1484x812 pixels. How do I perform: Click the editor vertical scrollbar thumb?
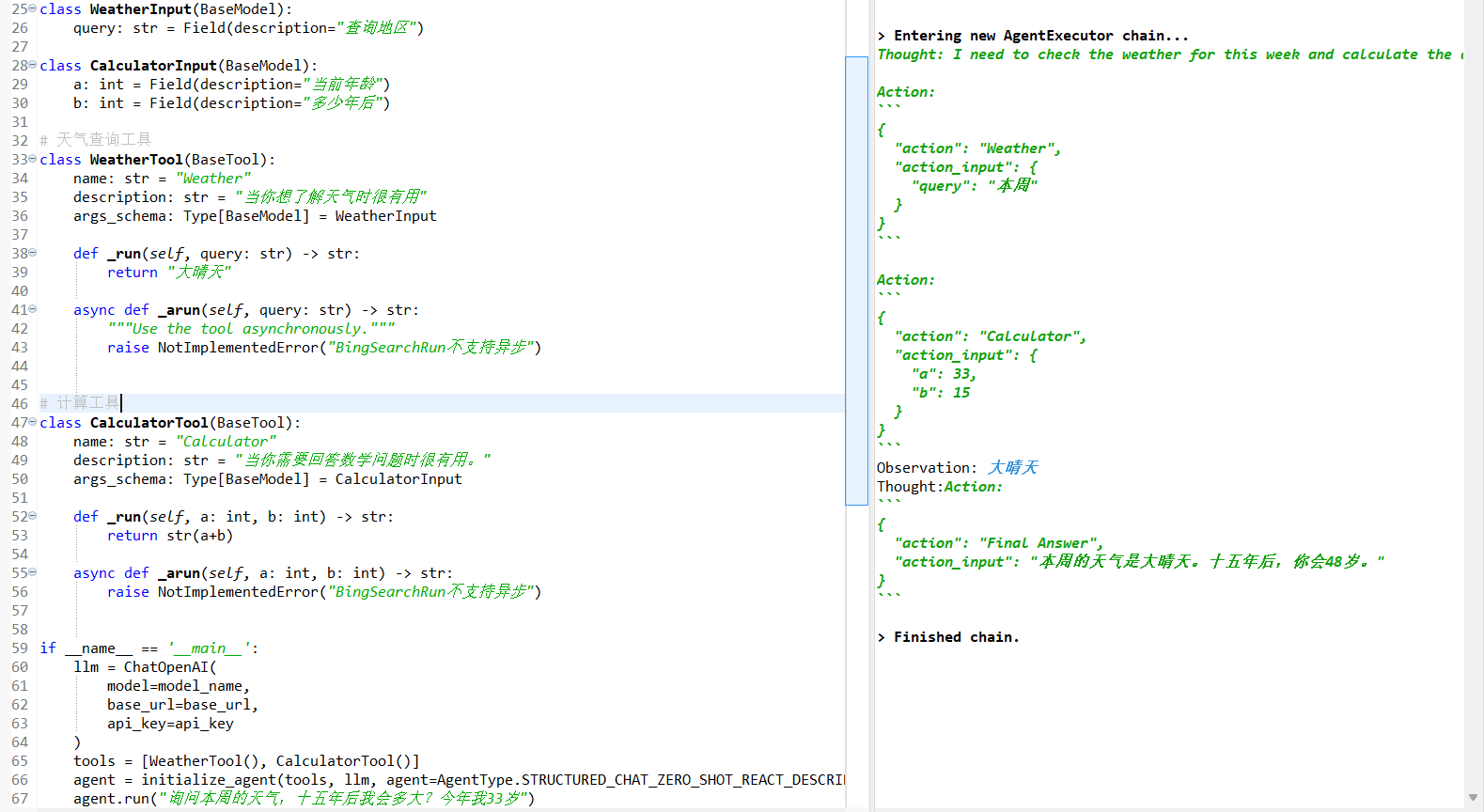coord(856,280)
